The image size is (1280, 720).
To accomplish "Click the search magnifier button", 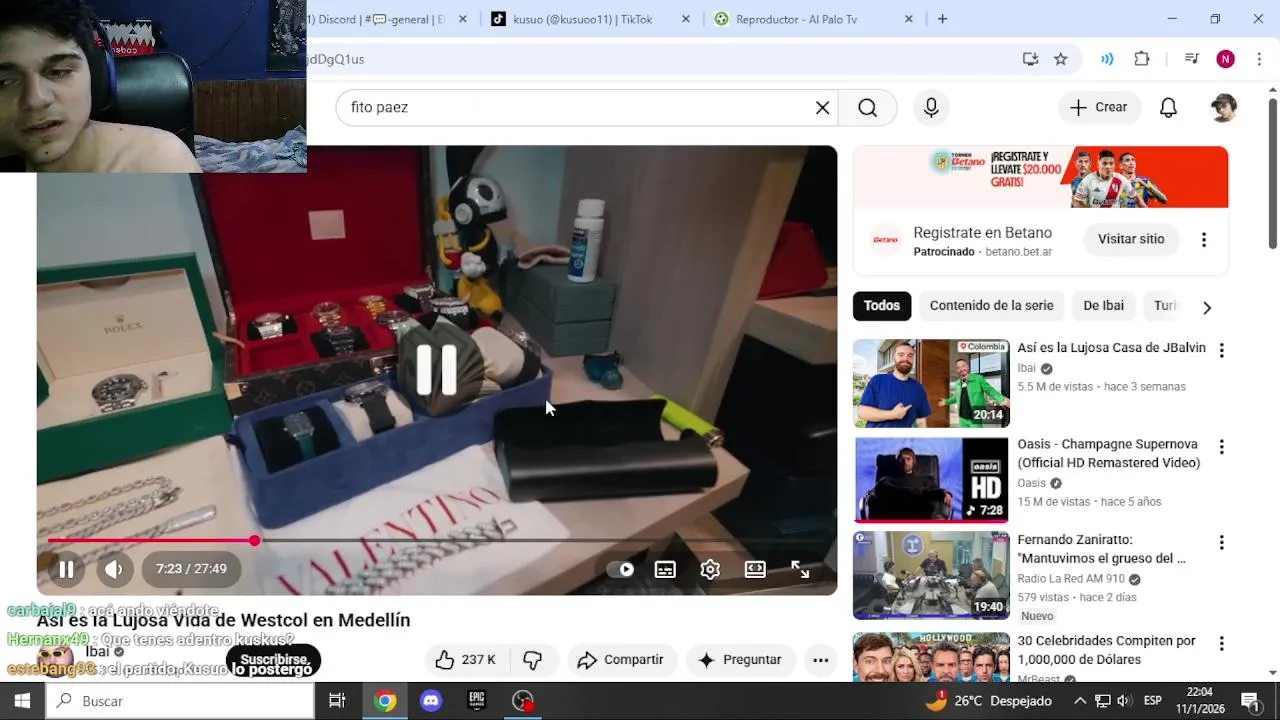I will [x=868, y=107].
